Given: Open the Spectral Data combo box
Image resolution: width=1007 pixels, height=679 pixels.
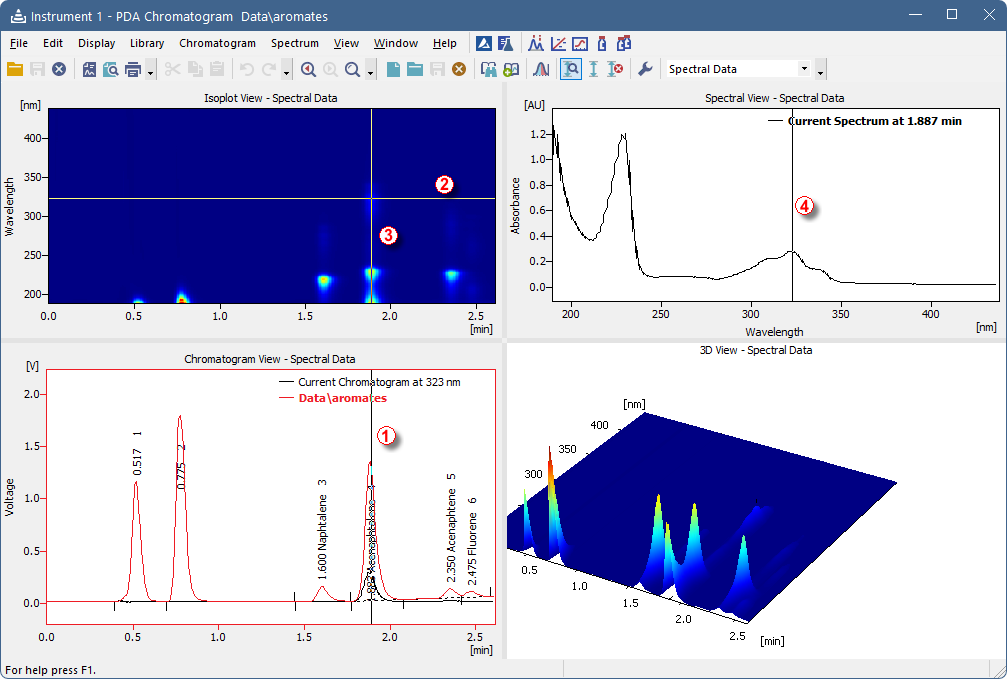Looking at the screenshot, I should [738, 69].
